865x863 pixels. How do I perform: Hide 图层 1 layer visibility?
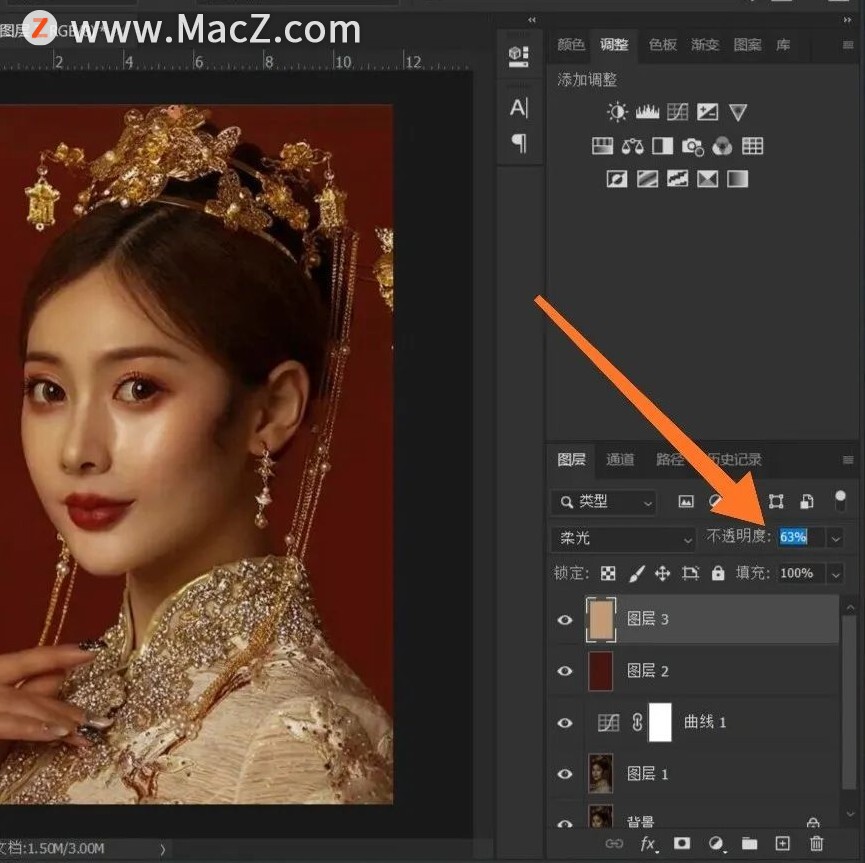click(564, 774)
